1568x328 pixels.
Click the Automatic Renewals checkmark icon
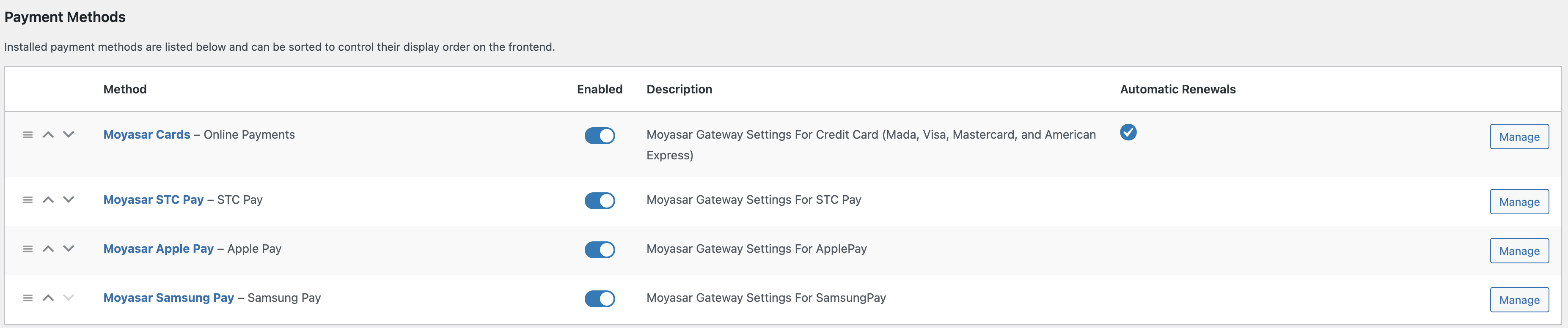(x=1128, y=132)
